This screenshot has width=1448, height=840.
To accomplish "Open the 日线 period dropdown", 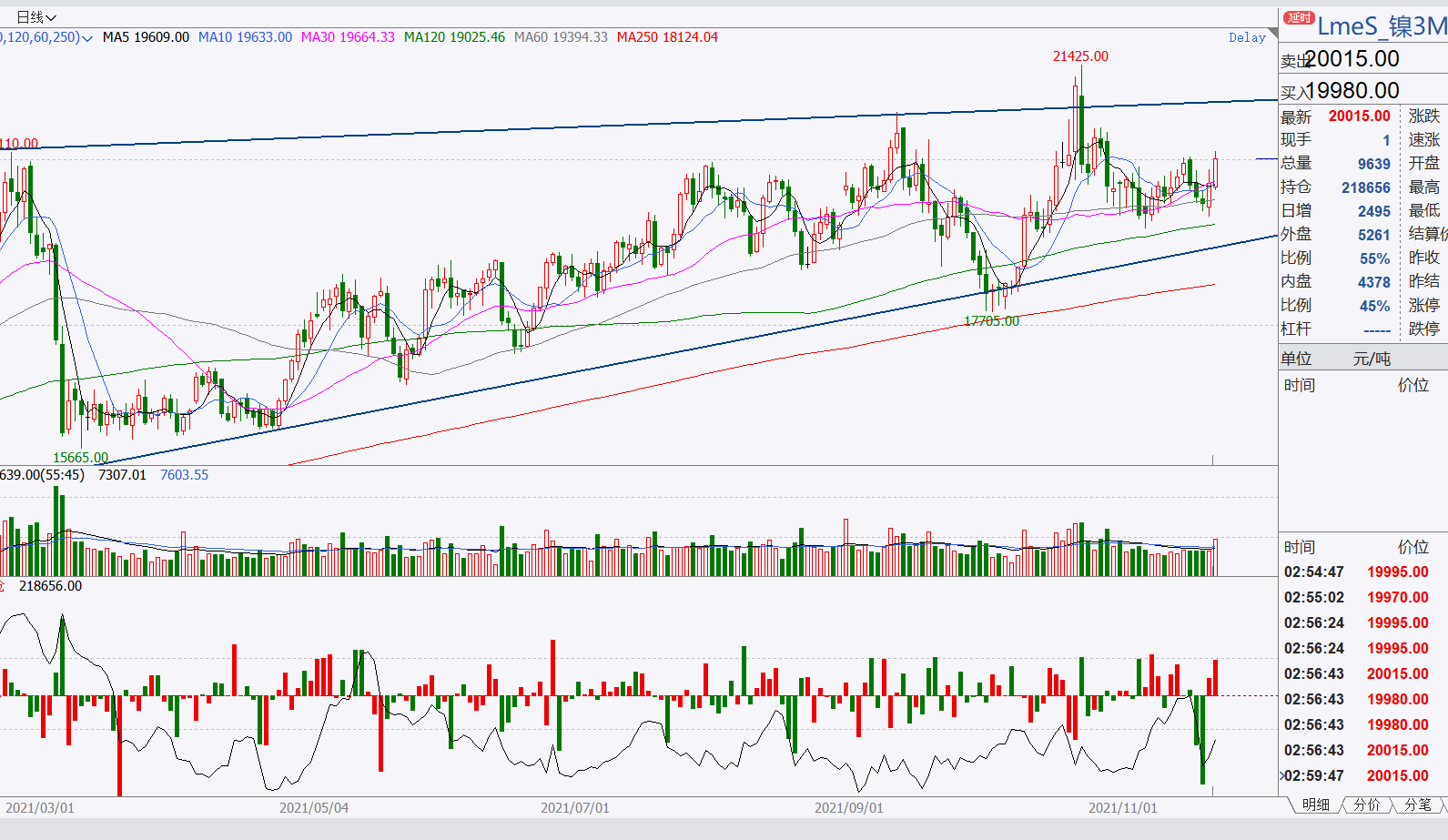I will (x=36, y=17).
